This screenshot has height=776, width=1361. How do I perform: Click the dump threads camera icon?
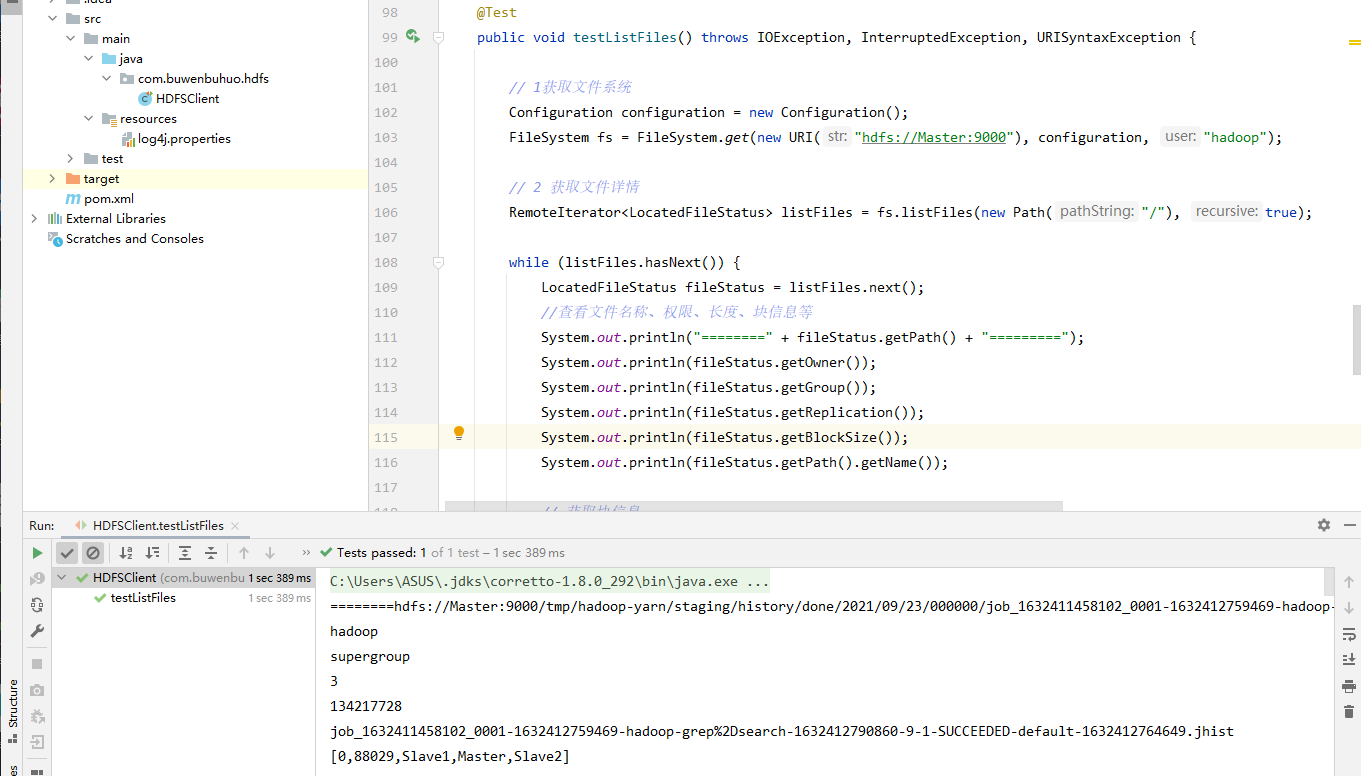click(37, 690)
